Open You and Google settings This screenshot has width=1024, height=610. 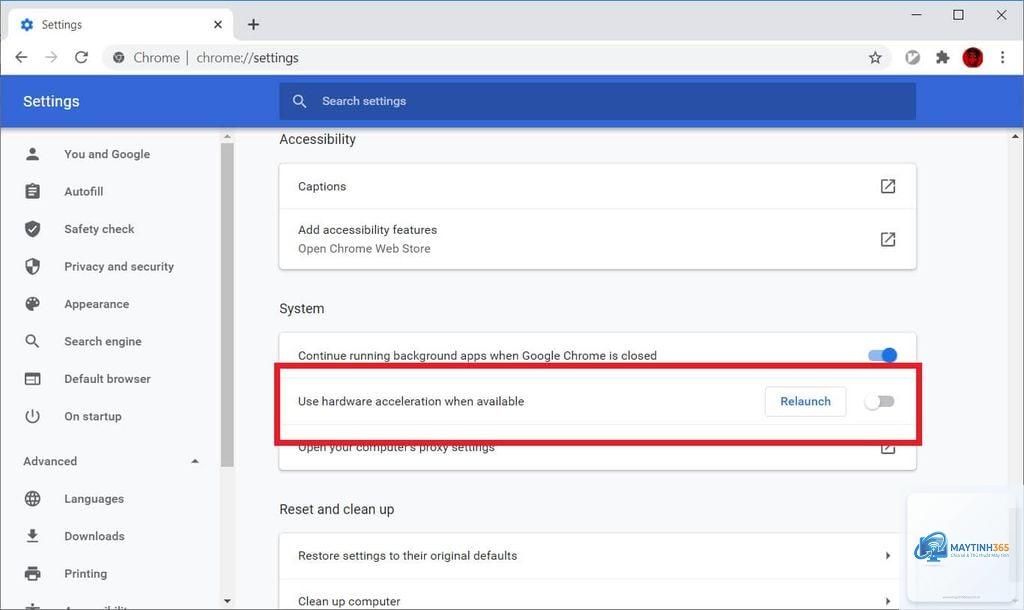click(107, 154)
